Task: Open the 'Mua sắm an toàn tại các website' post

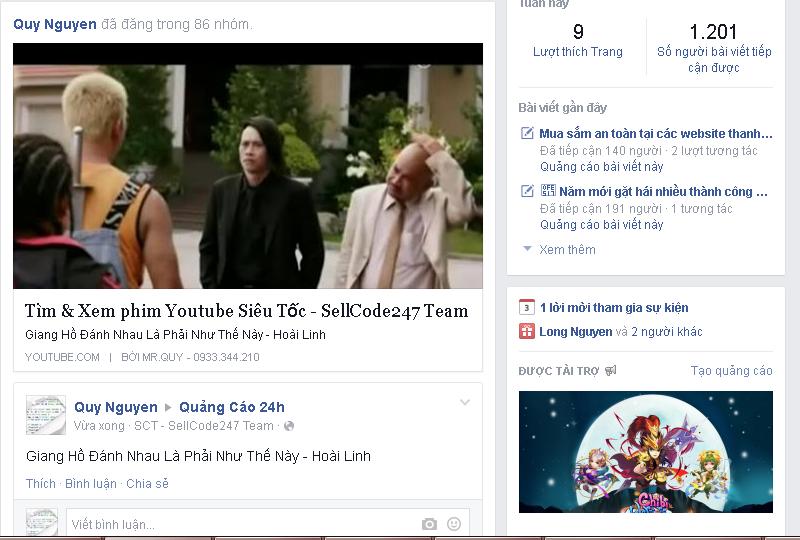Action: (656, 134)
